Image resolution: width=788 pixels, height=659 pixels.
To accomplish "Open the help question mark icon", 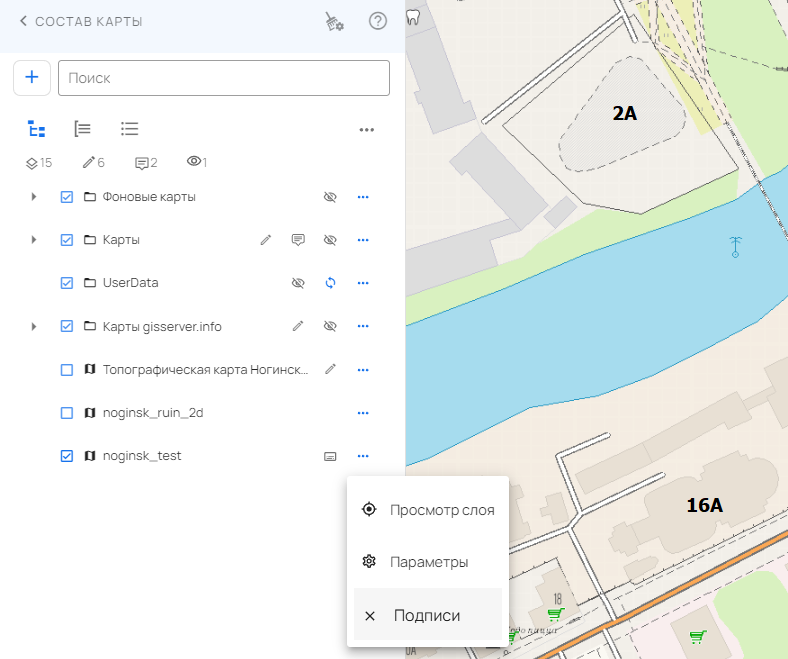I will 378,21.
